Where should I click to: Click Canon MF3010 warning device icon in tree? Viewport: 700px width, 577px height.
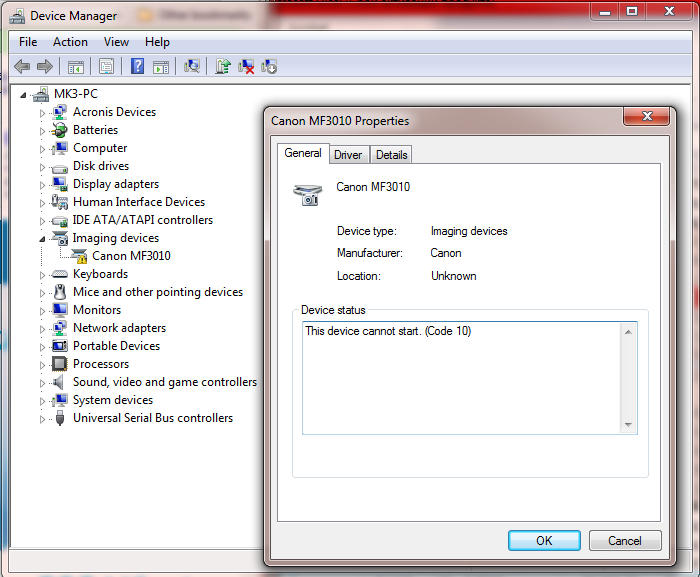(79, 256)
